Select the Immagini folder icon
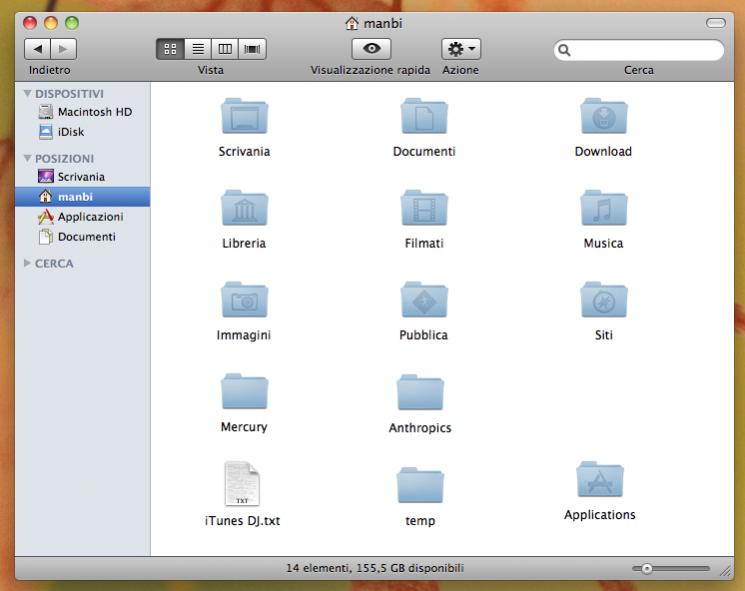This screenshot has width=745, height=591. coord(244,300)
